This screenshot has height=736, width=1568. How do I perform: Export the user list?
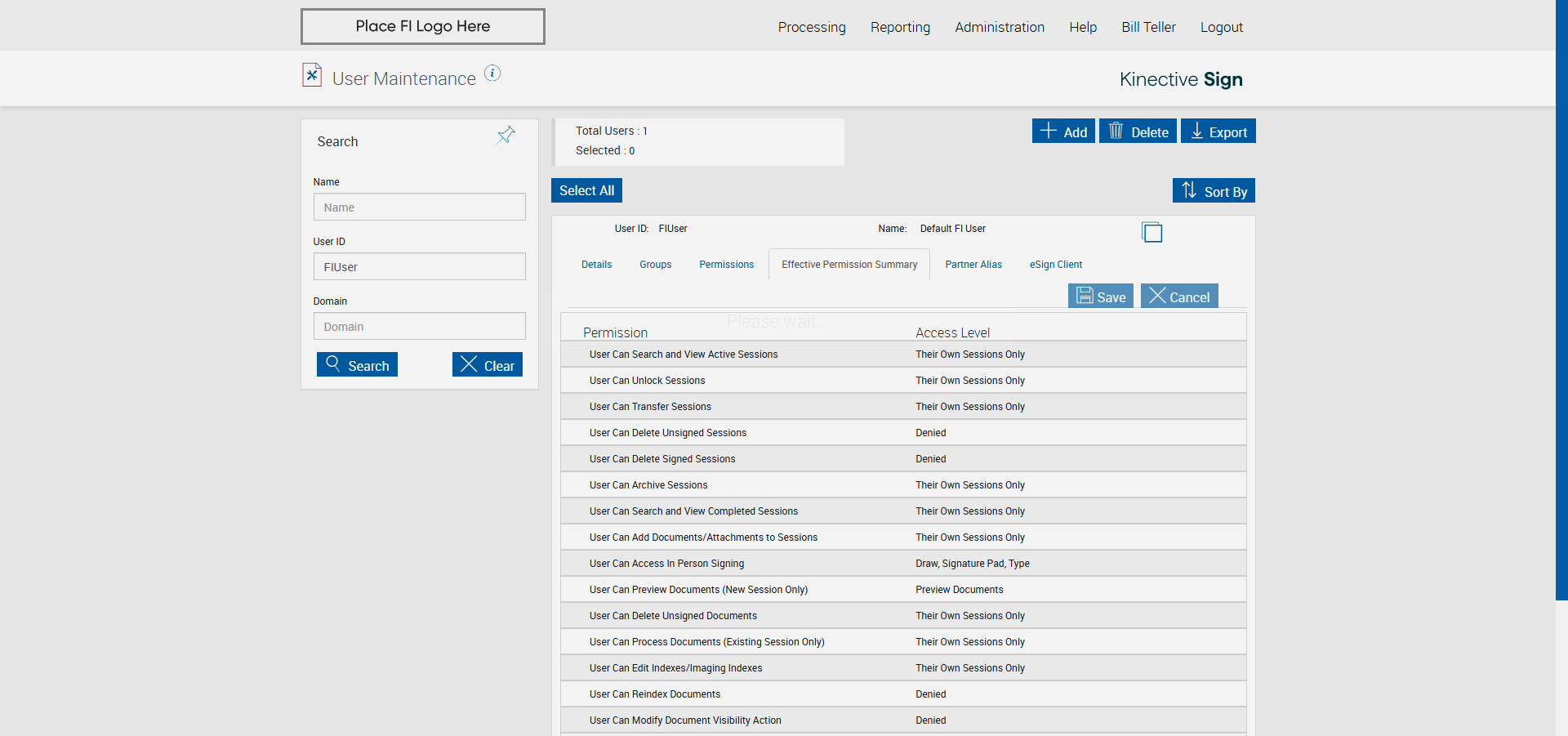(1218, 132)
